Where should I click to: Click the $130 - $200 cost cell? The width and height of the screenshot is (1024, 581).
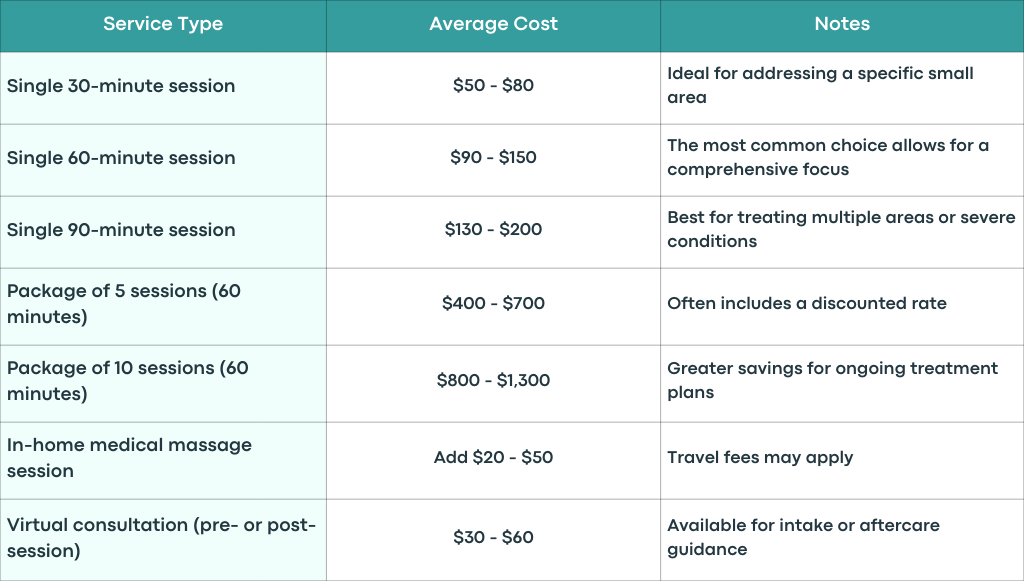(493, 232)
